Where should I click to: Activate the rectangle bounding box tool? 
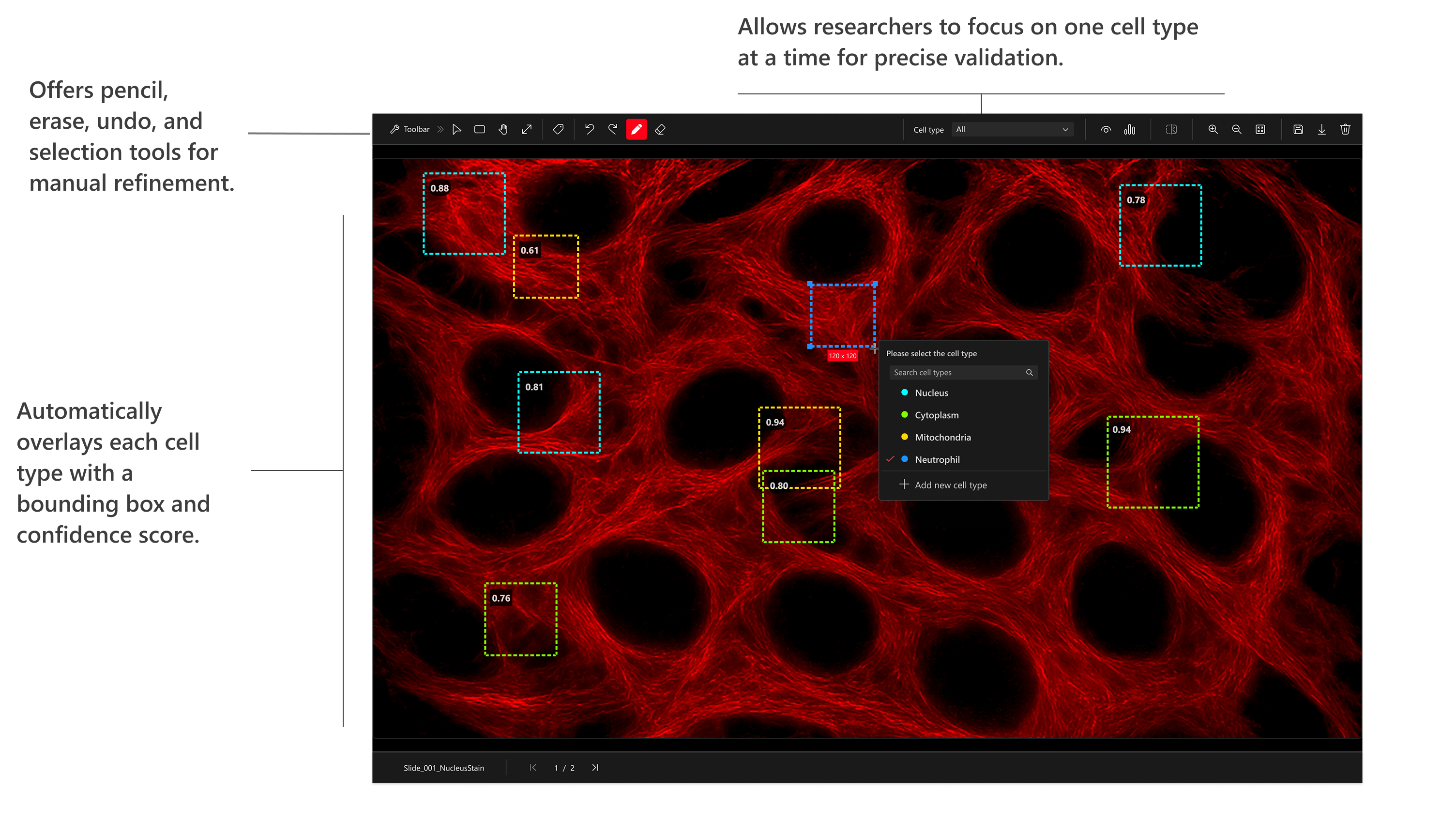[x=480, y=129]
